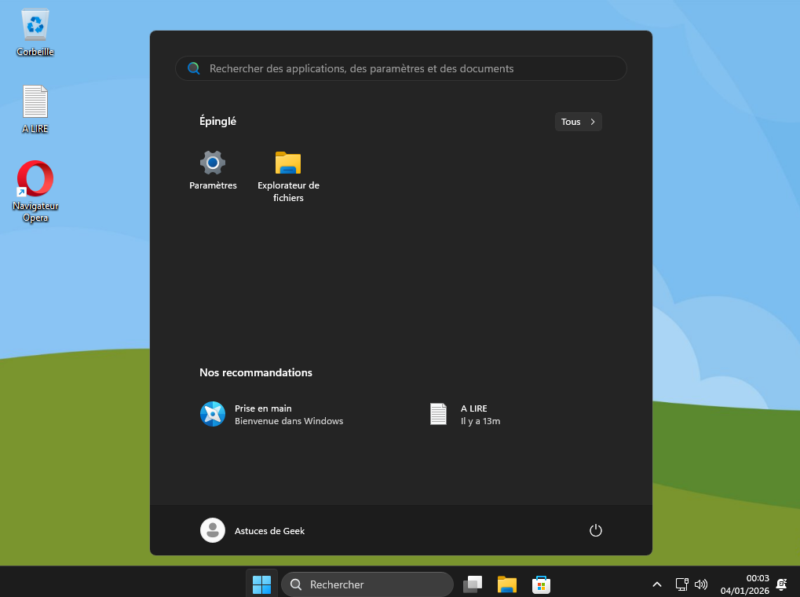800x597 pixels.
Task: Open Microsoft Store from the taskbar
Action: click(x=541, y=584)
